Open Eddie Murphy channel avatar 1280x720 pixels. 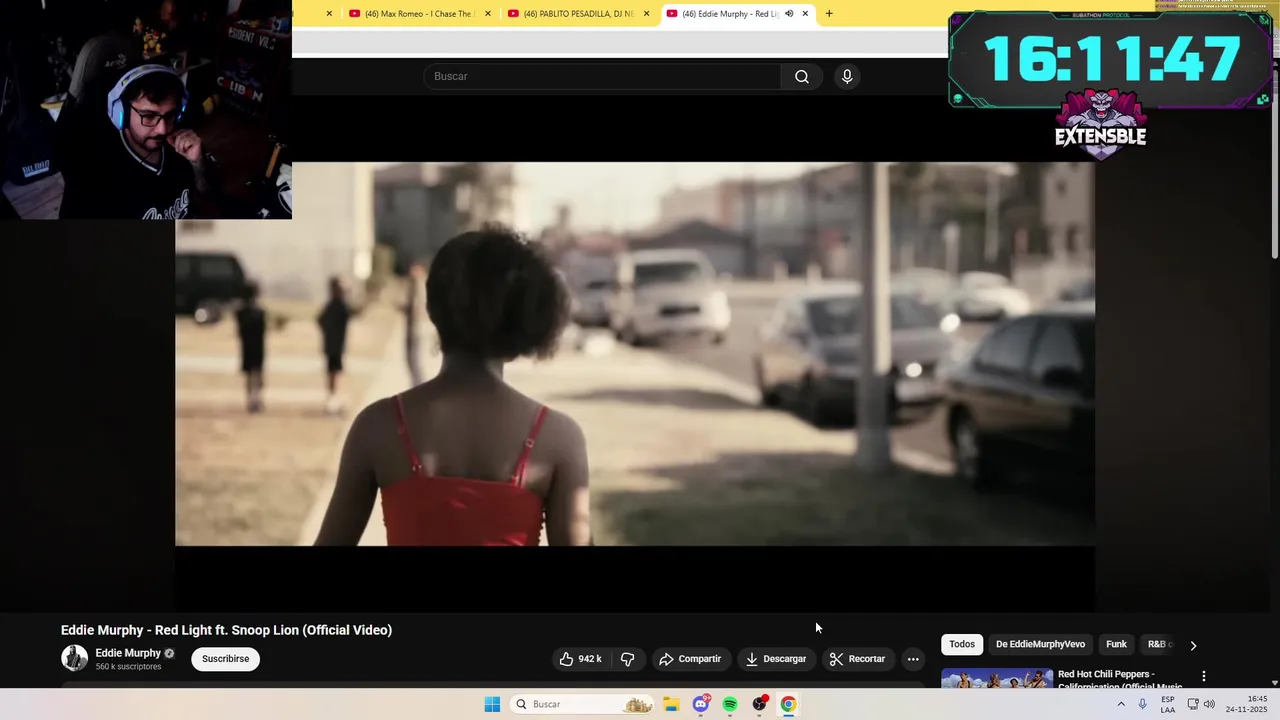75,658
